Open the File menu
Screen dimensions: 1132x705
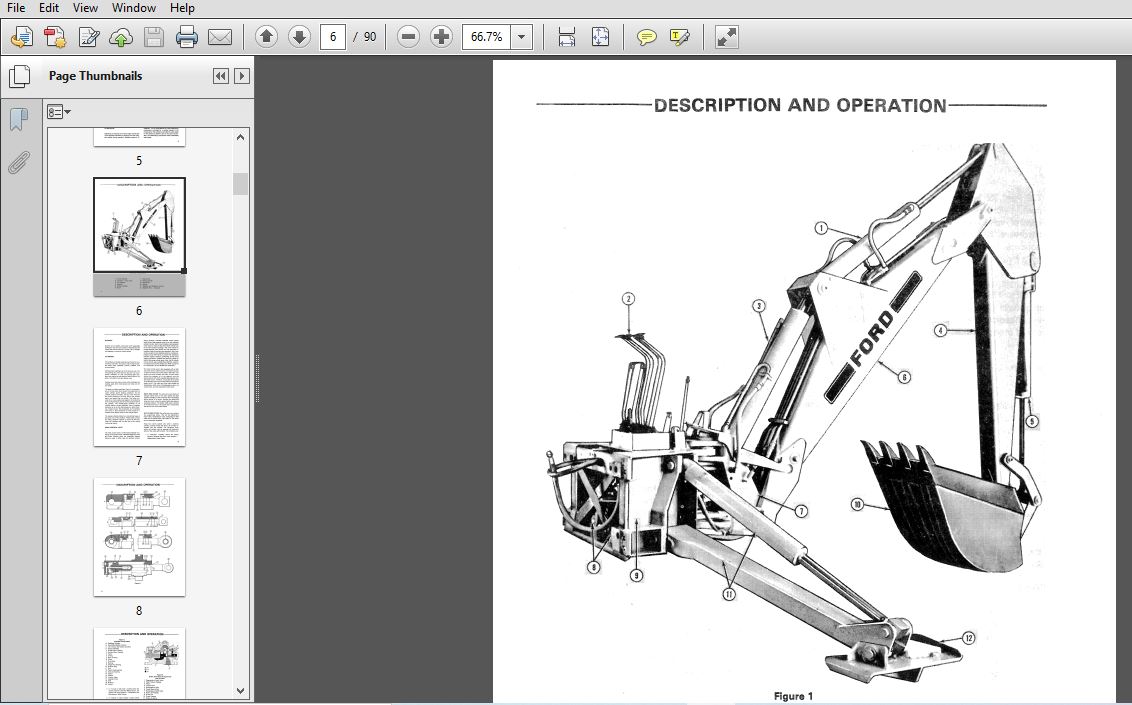pyautogui.click(x=15, y=8)
